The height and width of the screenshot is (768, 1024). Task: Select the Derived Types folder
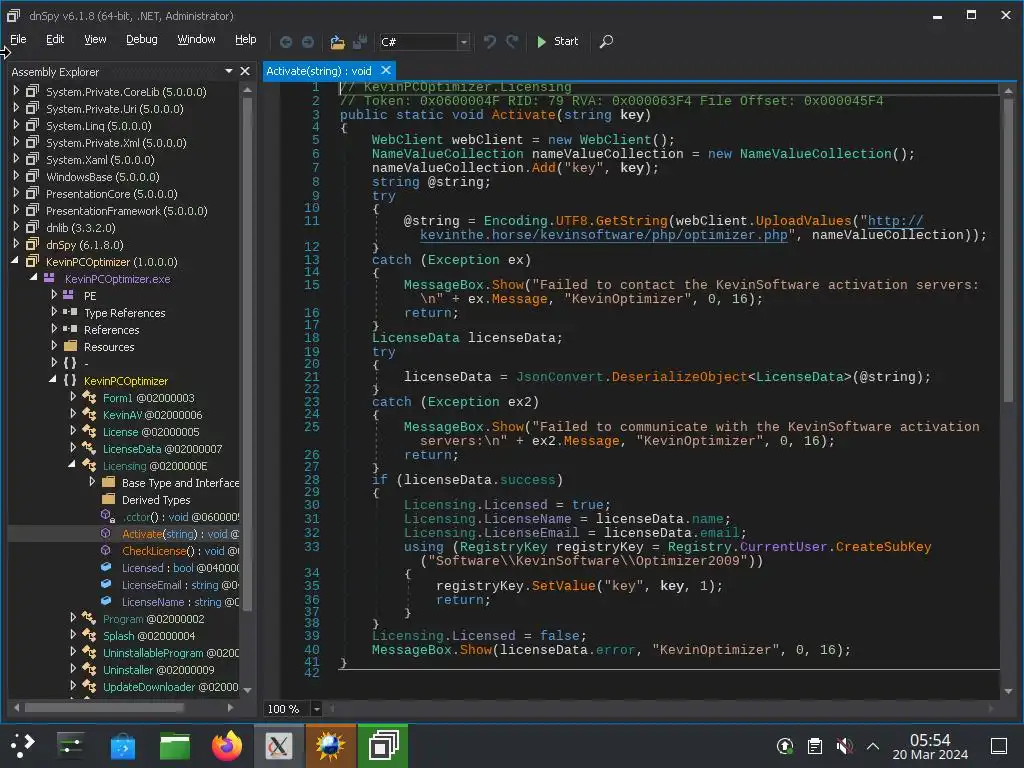tap(155, 500)
